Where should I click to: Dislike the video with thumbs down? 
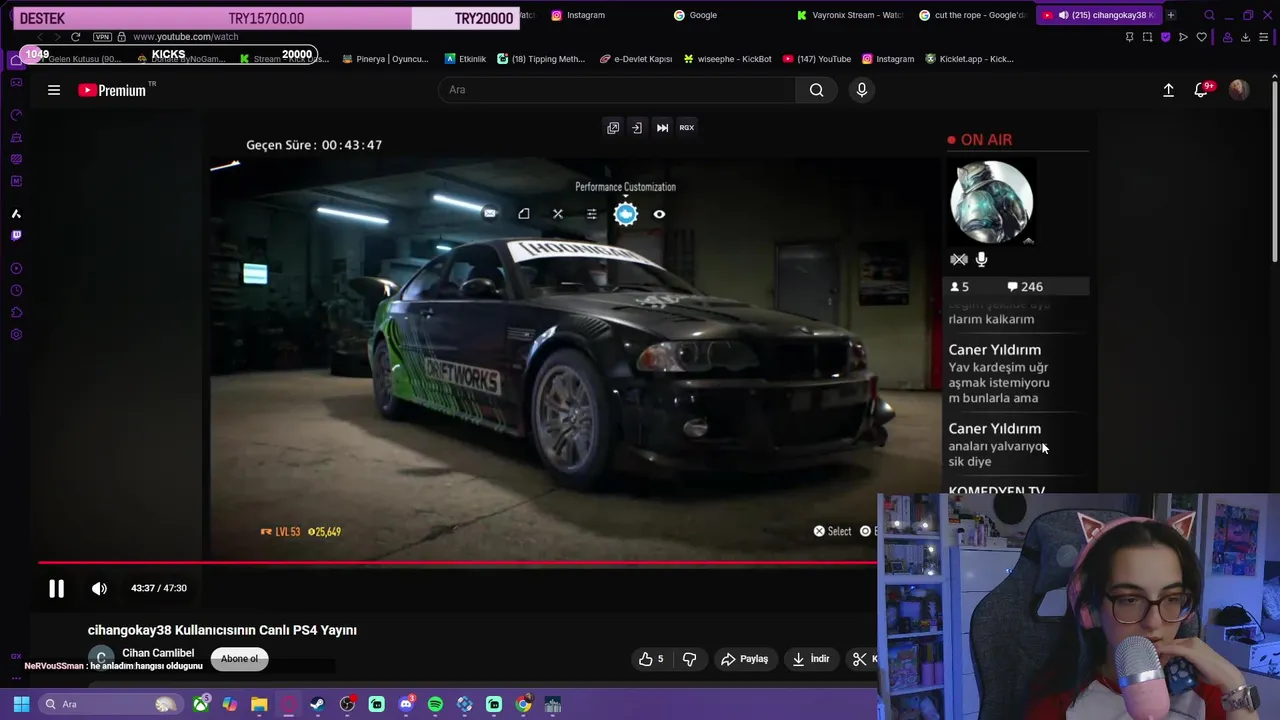click(x=689, y=659)
